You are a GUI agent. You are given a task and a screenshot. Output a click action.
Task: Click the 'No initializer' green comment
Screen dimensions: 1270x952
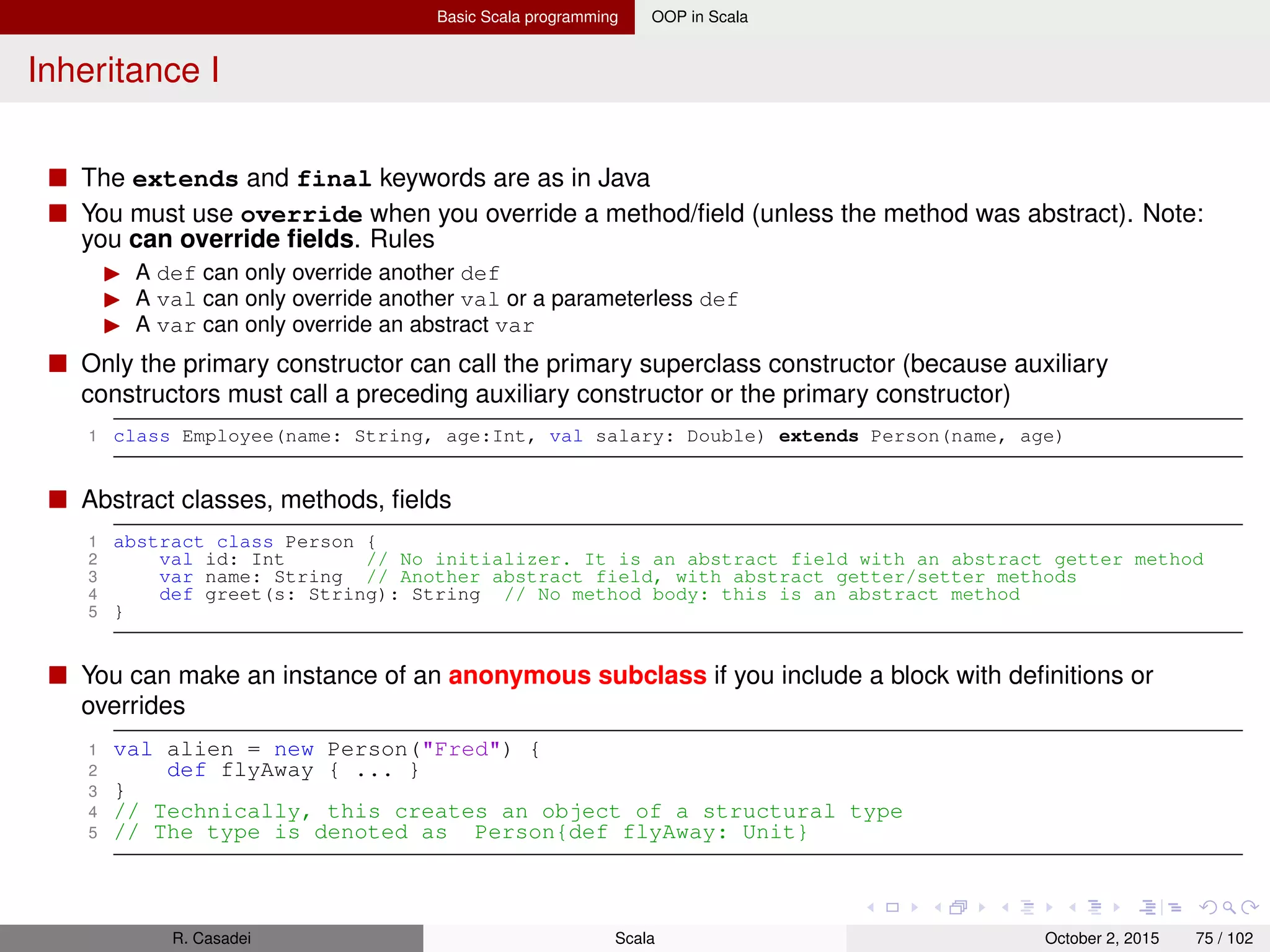point(784,559)
